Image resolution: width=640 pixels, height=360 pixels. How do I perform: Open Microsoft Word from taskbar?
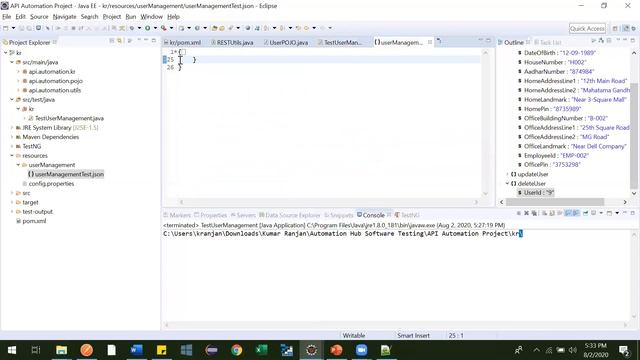point(136,350)
